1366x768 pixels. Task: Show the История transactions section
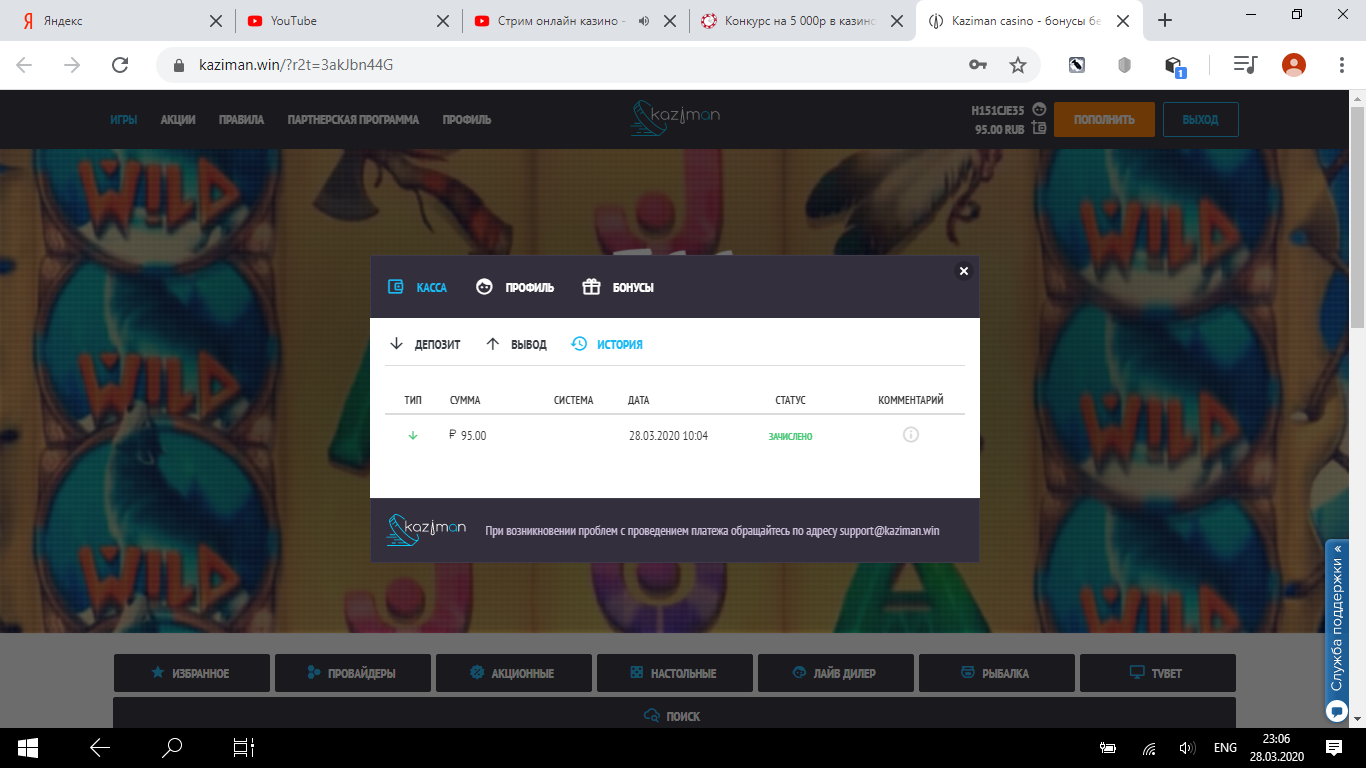607,344
